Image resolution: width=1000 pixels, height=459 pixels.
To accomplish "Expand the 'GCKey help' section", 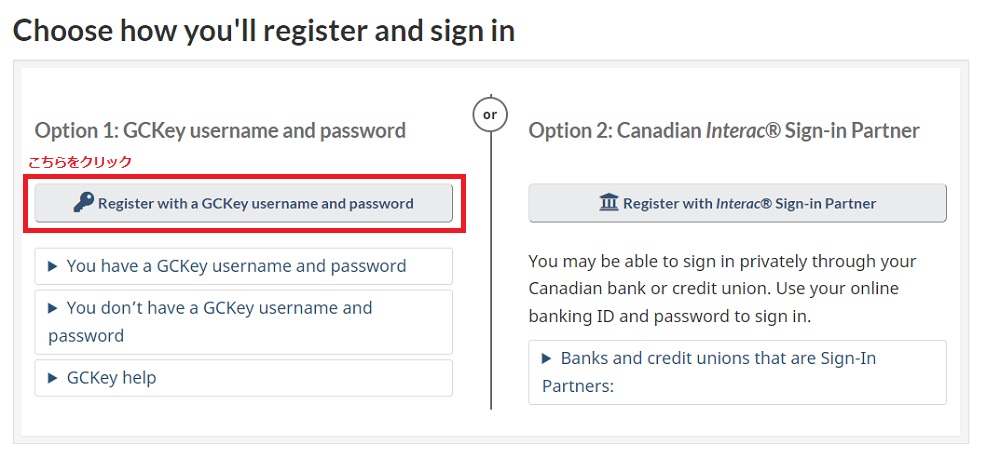I will [x=244, y=378].
